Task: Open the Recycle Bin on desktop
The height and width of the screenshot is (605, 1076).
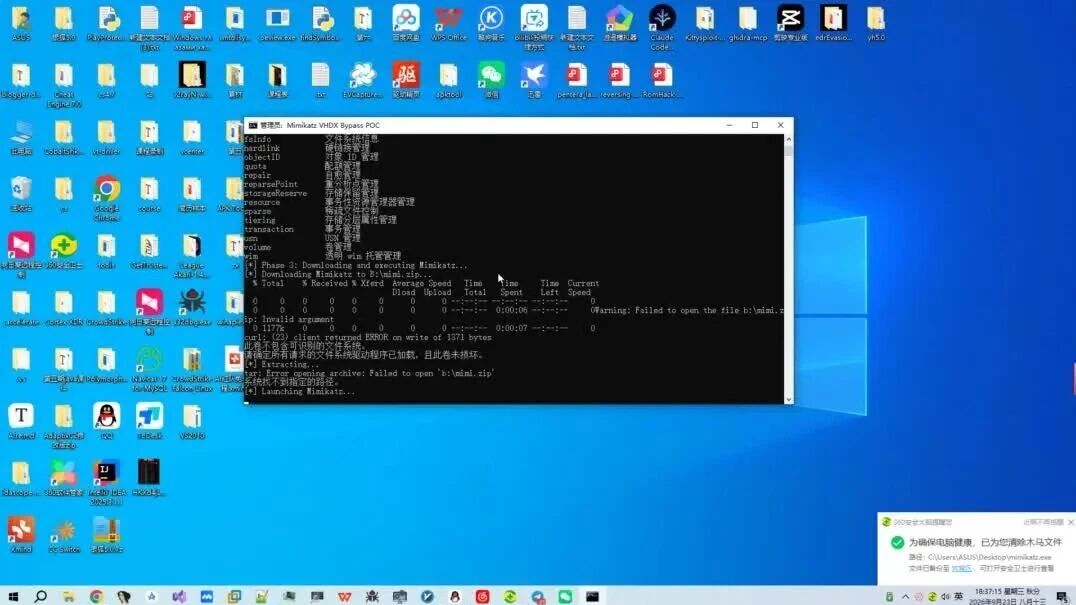Action: click(21, 193)
